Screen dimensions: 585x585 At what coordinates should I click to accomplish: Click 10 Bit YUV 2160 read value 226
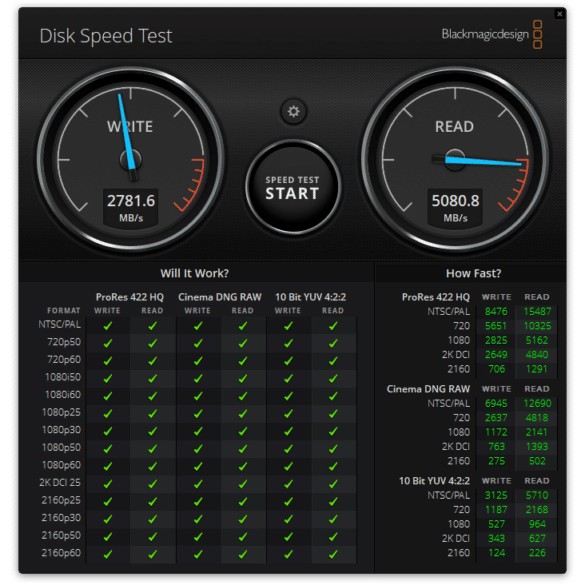[537, 553]
